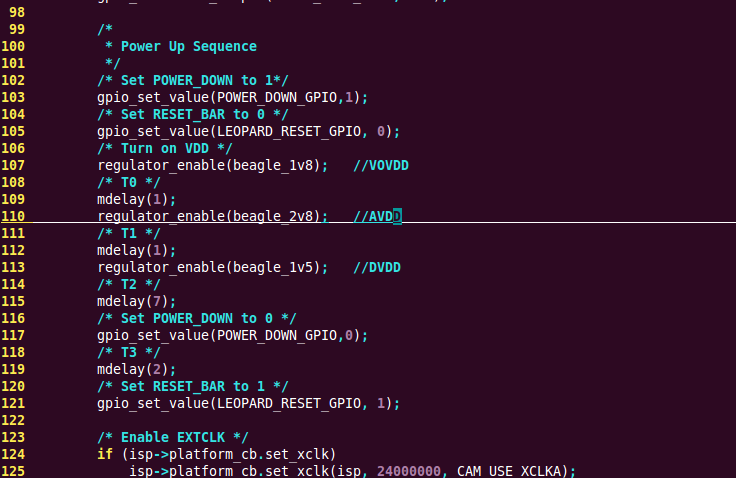Click the beagle_1v8 regulator argument
Image resolution: width=736 pixels, height=478 pixels.
tap(273, 165)
